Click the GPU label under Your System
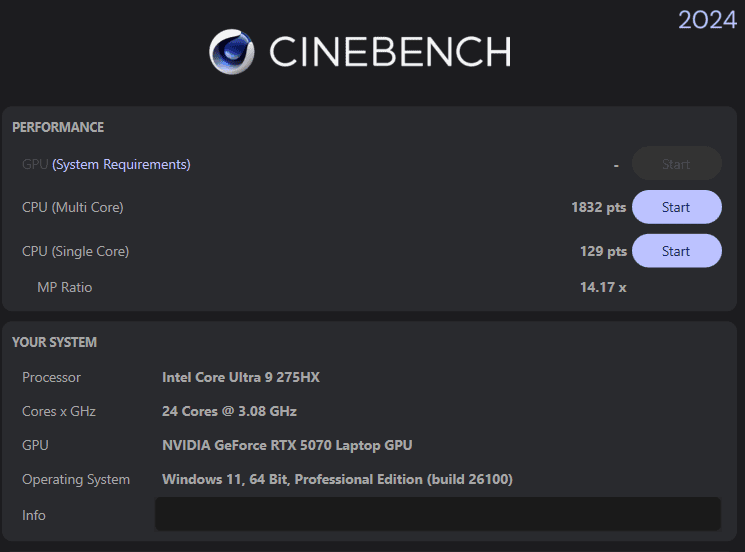745x552 pixels. [35, 445]
